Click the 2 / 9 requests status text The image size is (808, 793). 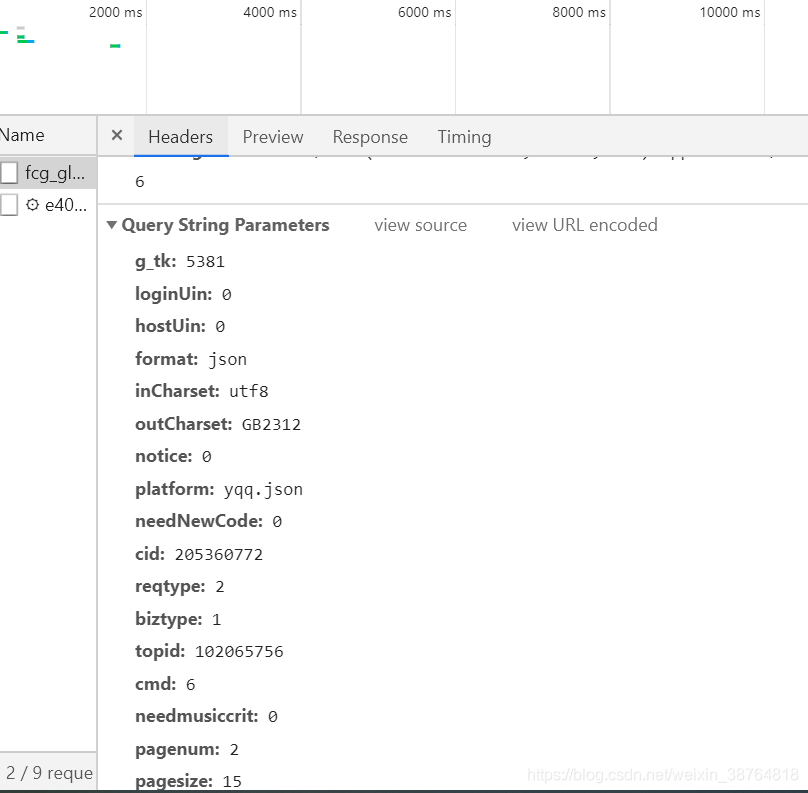pyautogui.click(x=49, y=773)
